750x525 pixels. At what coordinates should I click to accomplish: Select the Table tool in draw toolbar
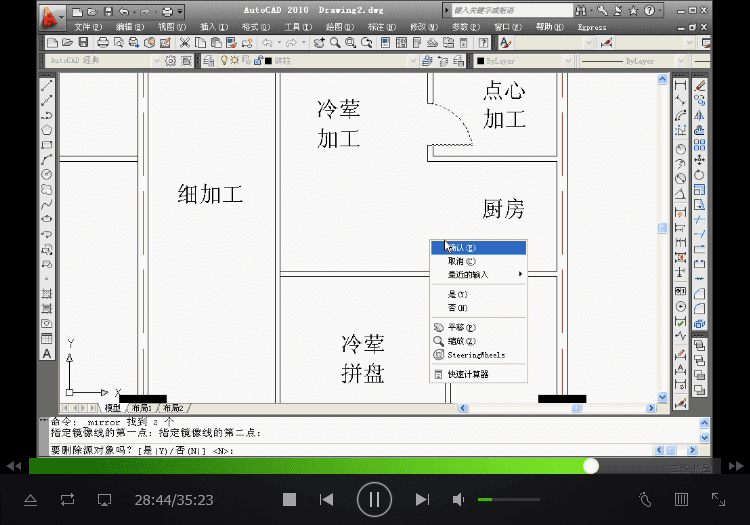pos(46,339)
